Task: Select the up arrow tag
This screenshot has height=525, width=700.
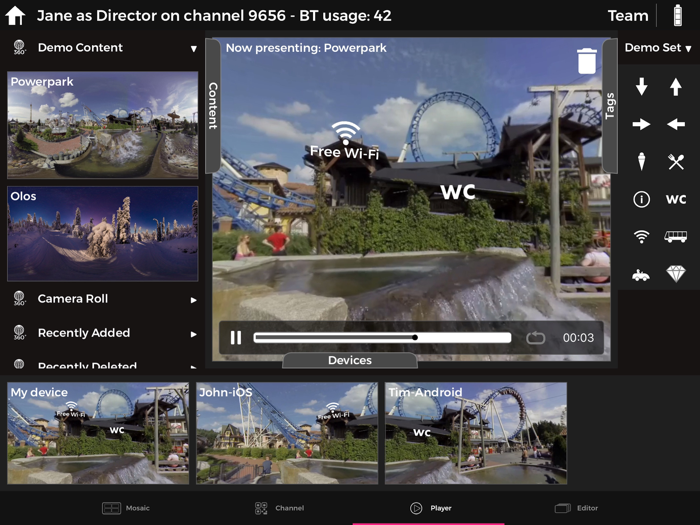Action: (675, 87)
